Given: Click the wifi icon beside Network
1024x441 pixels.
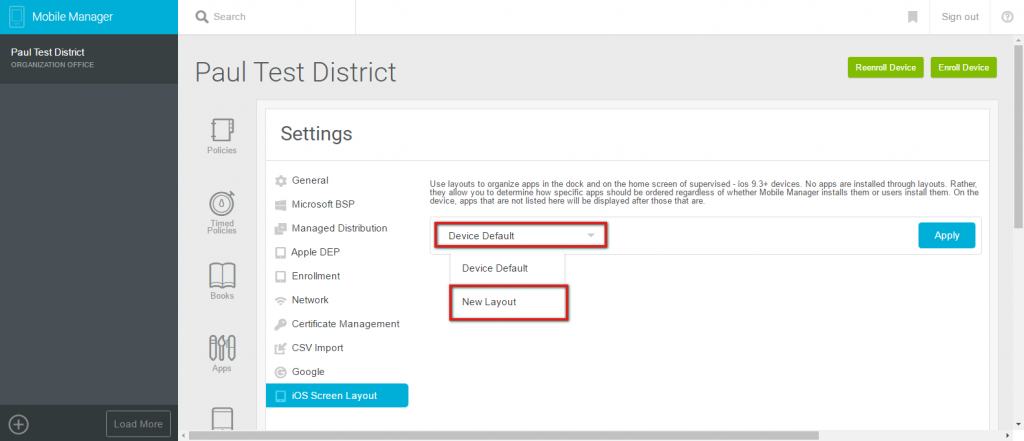Looking at the screenshot, I should coord(281,301).
